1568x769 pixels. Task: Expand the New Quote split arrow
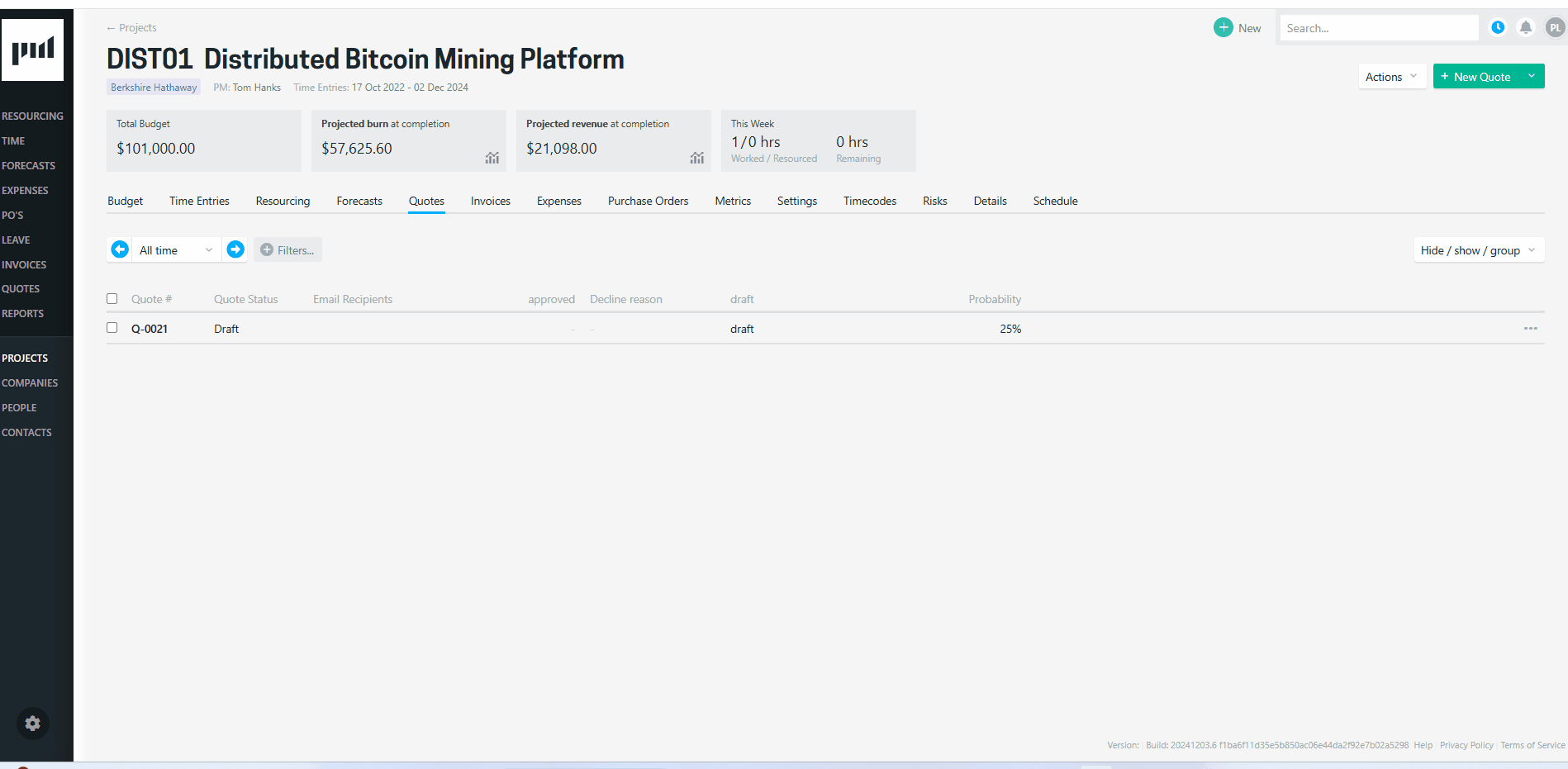(1532, 76)
